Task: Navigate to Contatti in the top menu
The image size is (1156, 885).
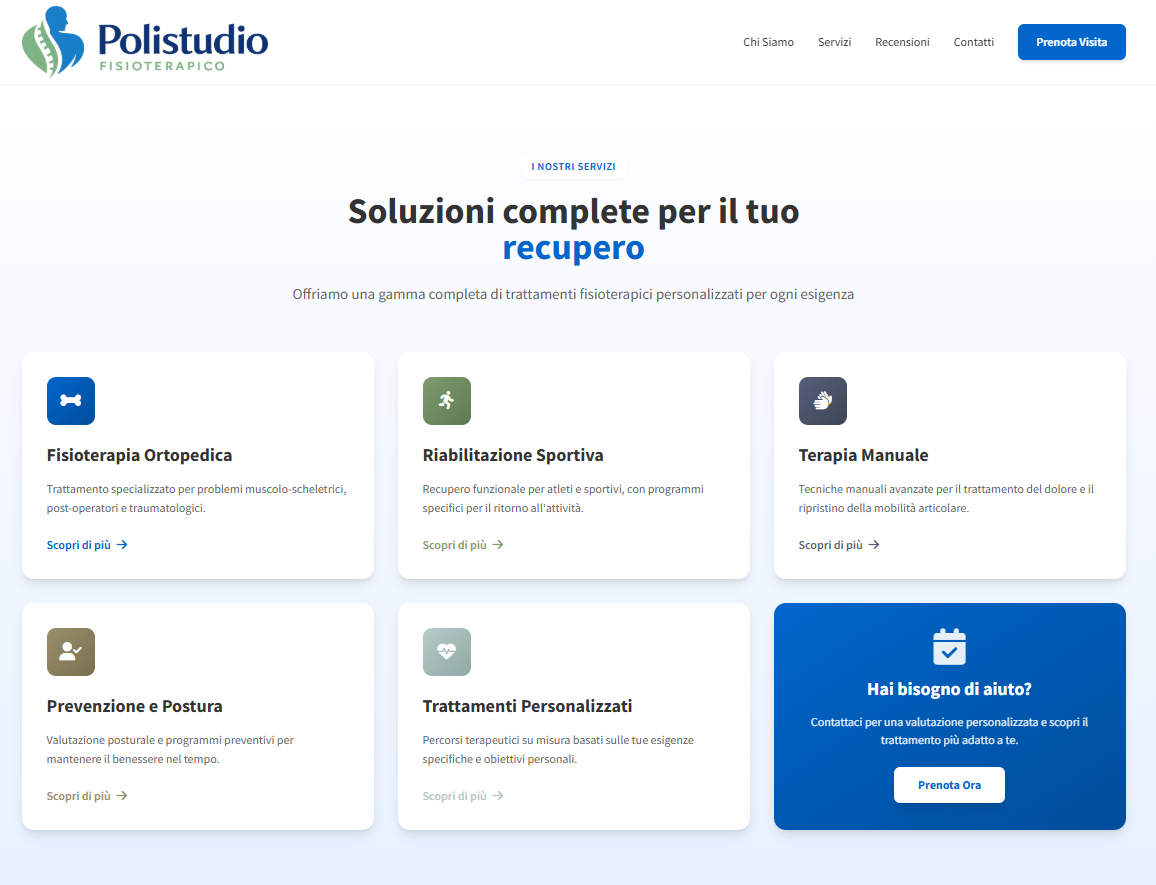Action: [973, 42]
